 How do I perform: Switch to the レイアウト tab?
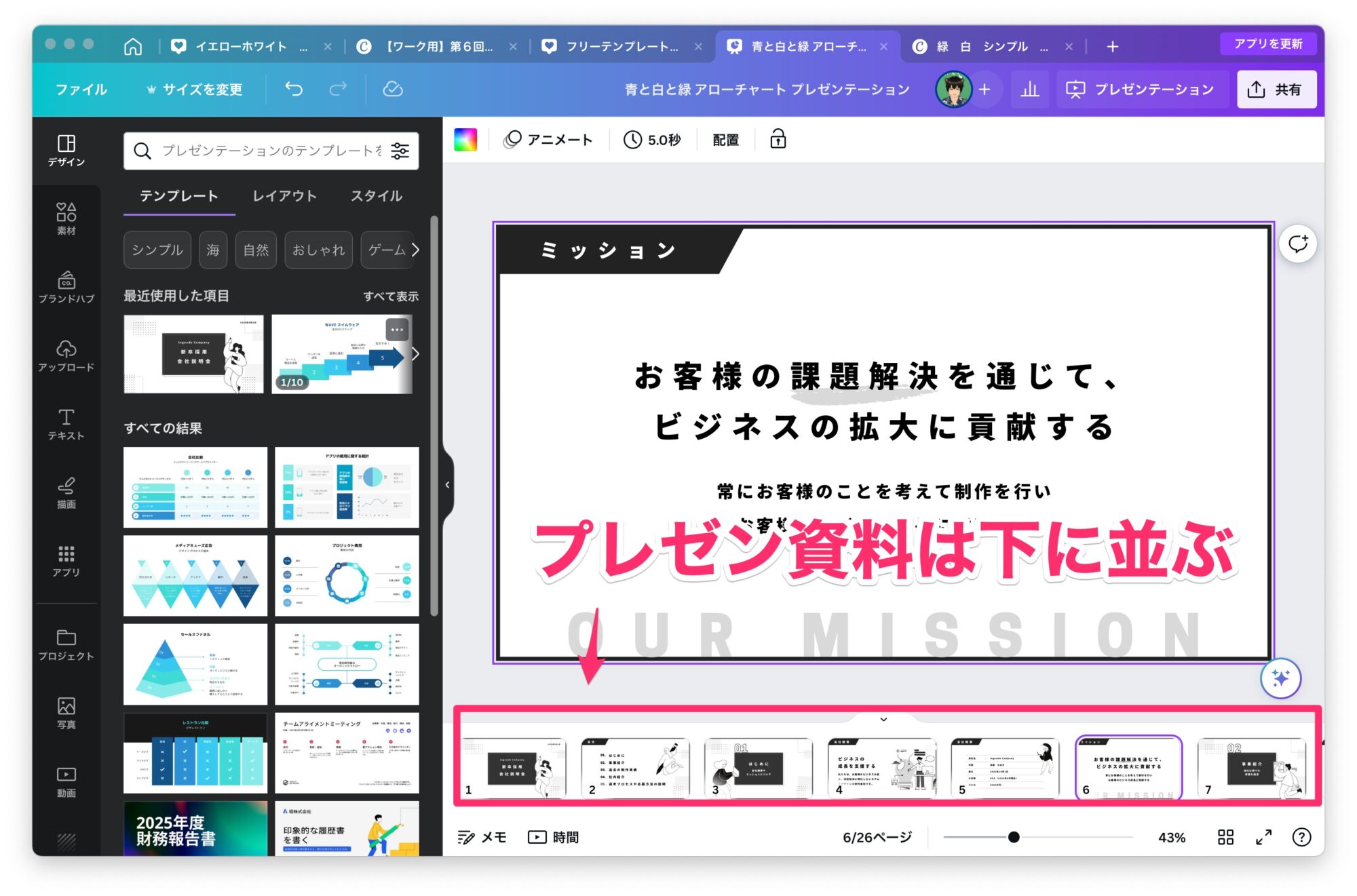[284, 196]
